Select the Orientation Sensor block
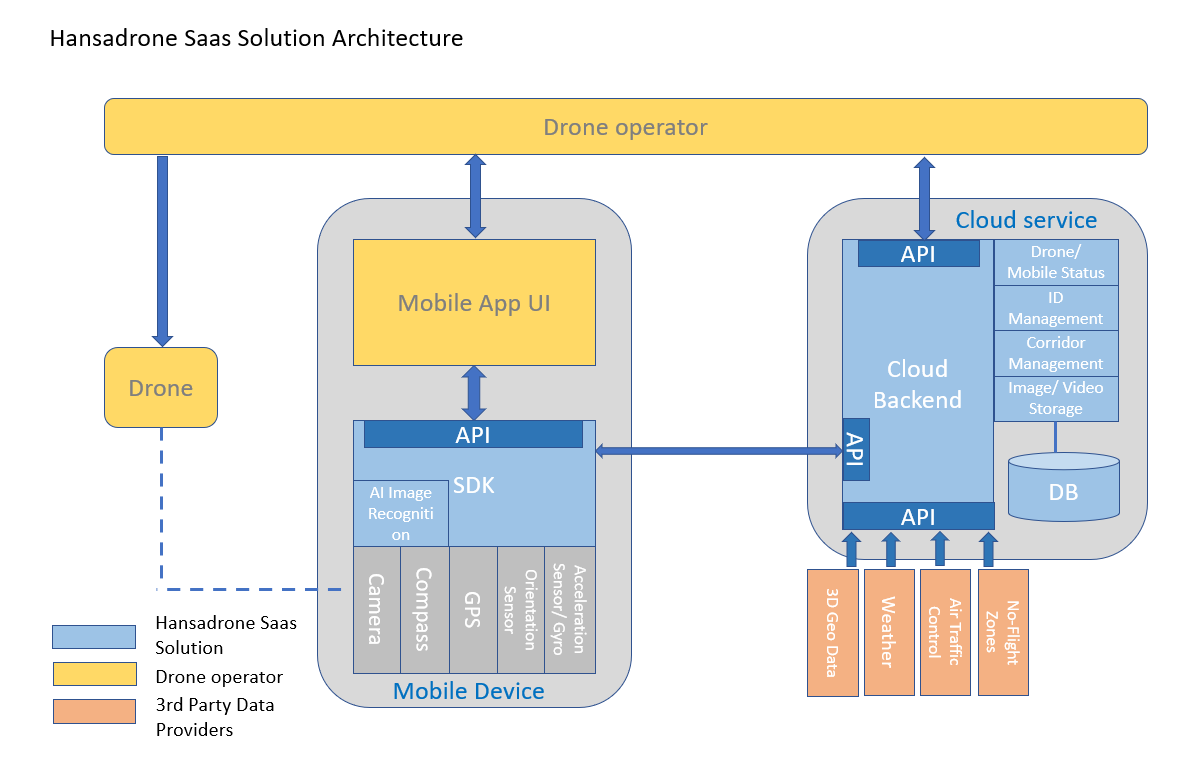 [x=521, y=610]
